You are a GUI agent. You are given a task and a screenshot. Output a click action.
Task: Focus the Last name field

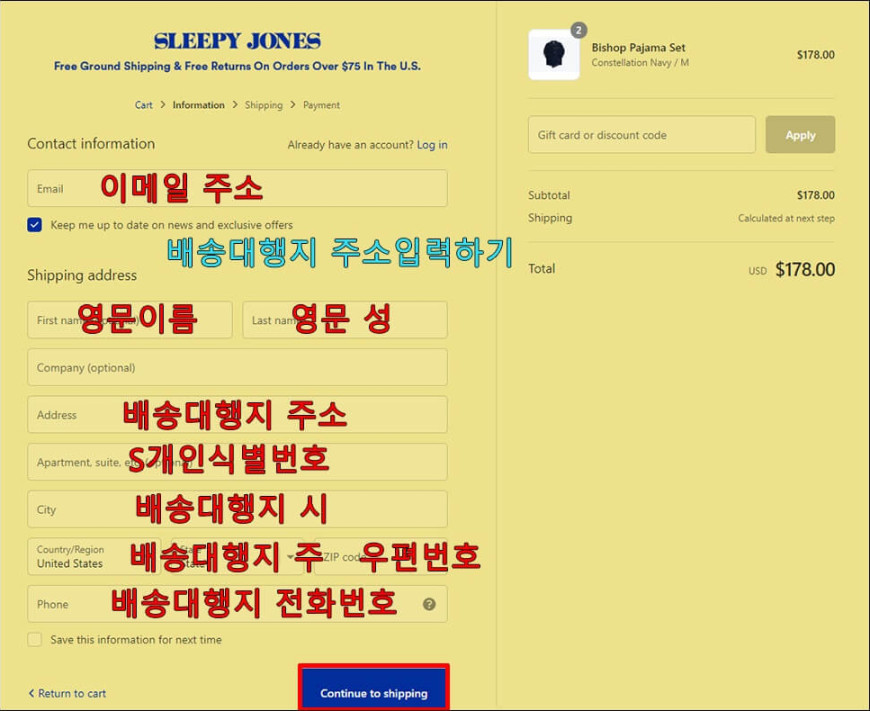(345, 320)
